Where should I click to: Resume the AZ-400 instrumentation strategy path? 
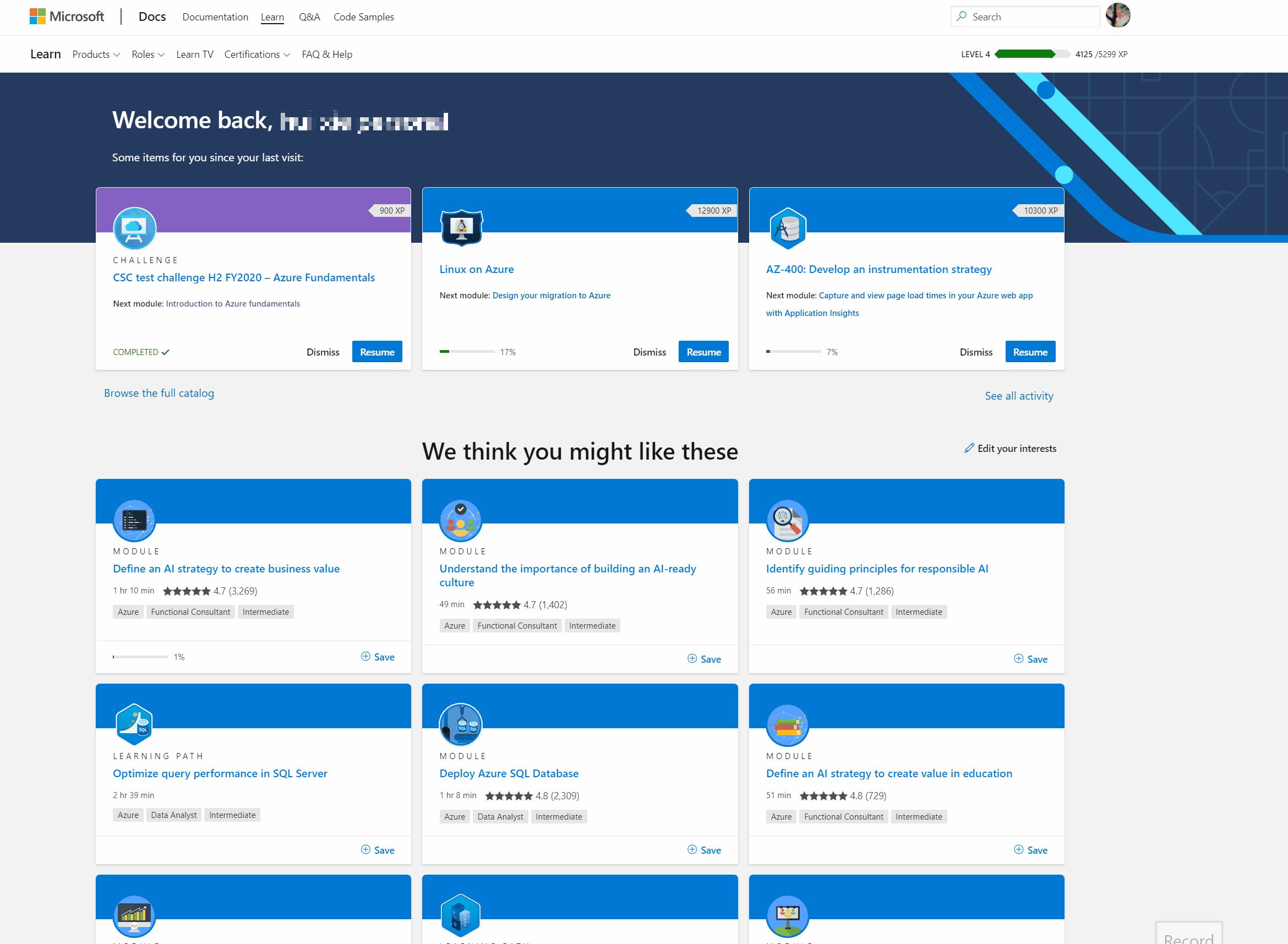[x=1030, y=351]
